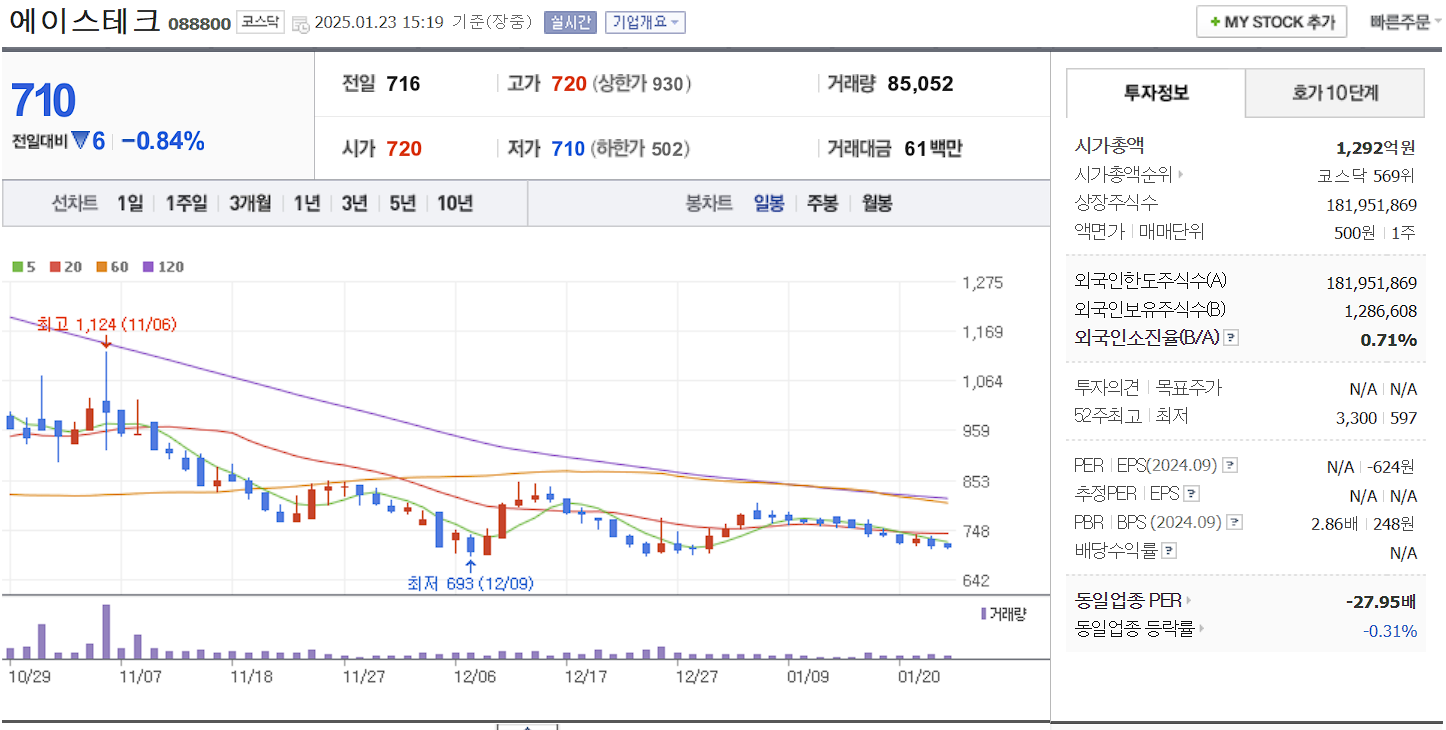Click the 실시간 realtime badge
The height and width of the screenshot is (730, 1446).
572,21
